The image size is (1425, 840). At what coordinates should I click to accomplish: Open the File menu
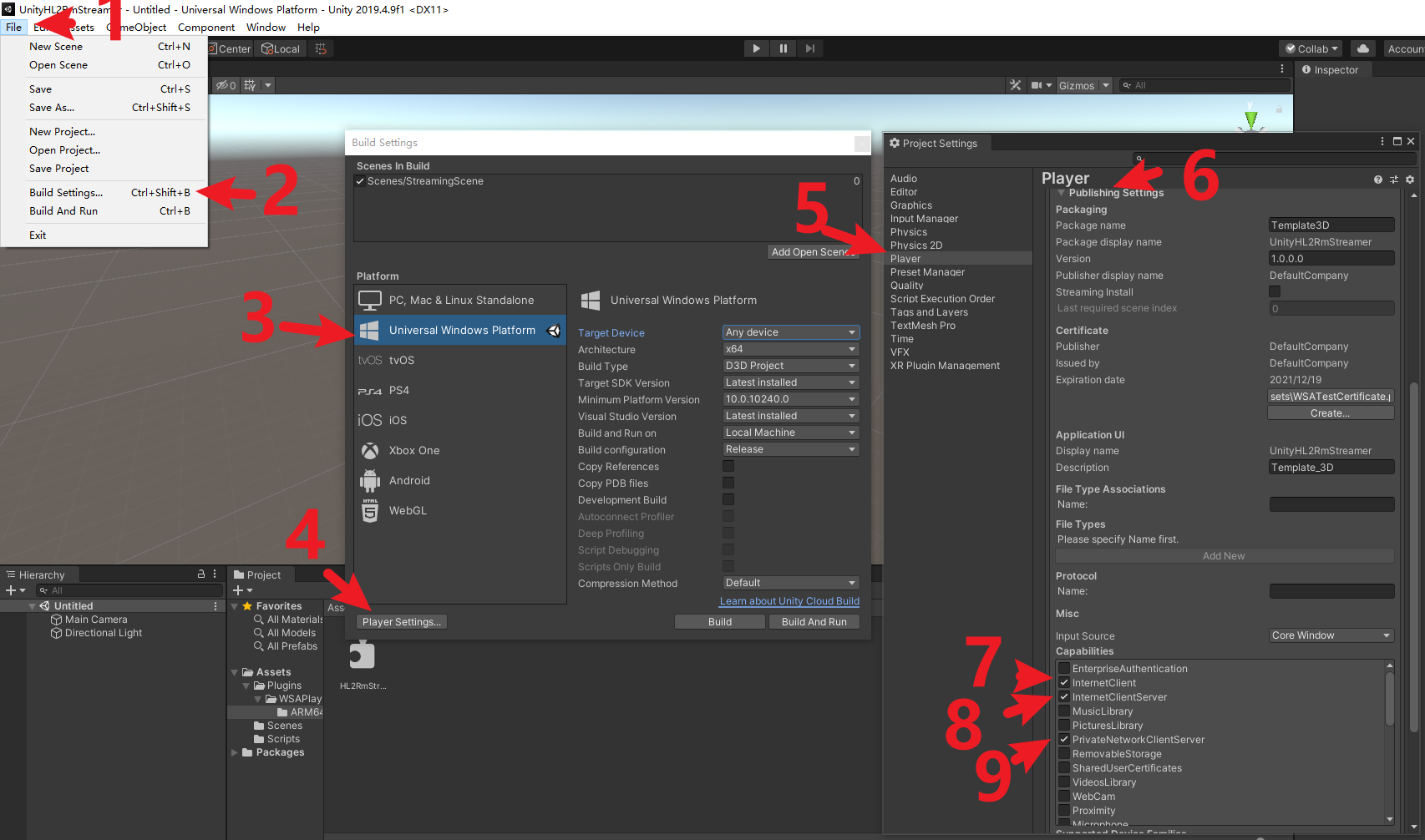pyautogui.click(x=14, y=27)
